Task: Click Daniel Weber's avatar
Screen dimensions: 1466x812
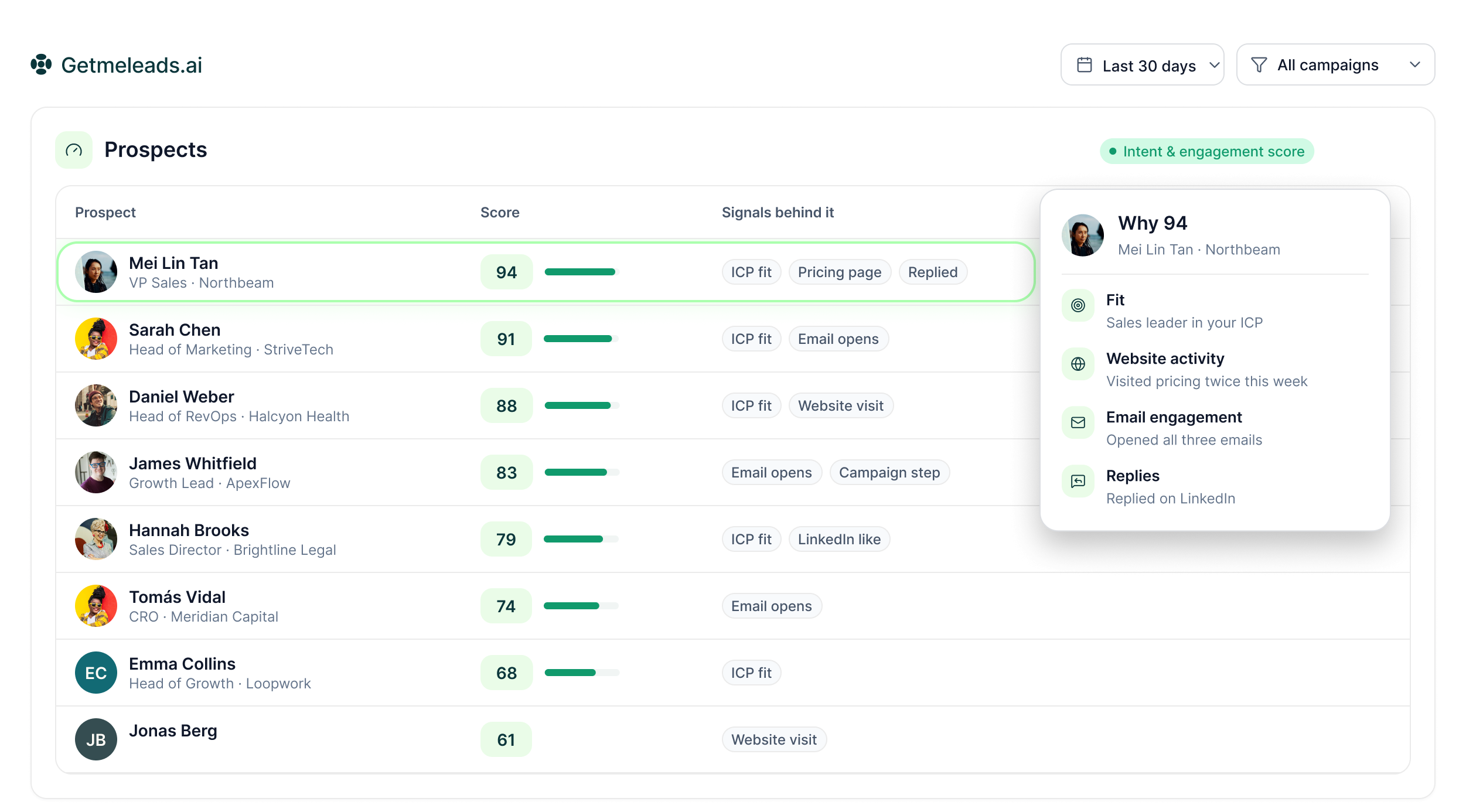Action: point(96,405)
